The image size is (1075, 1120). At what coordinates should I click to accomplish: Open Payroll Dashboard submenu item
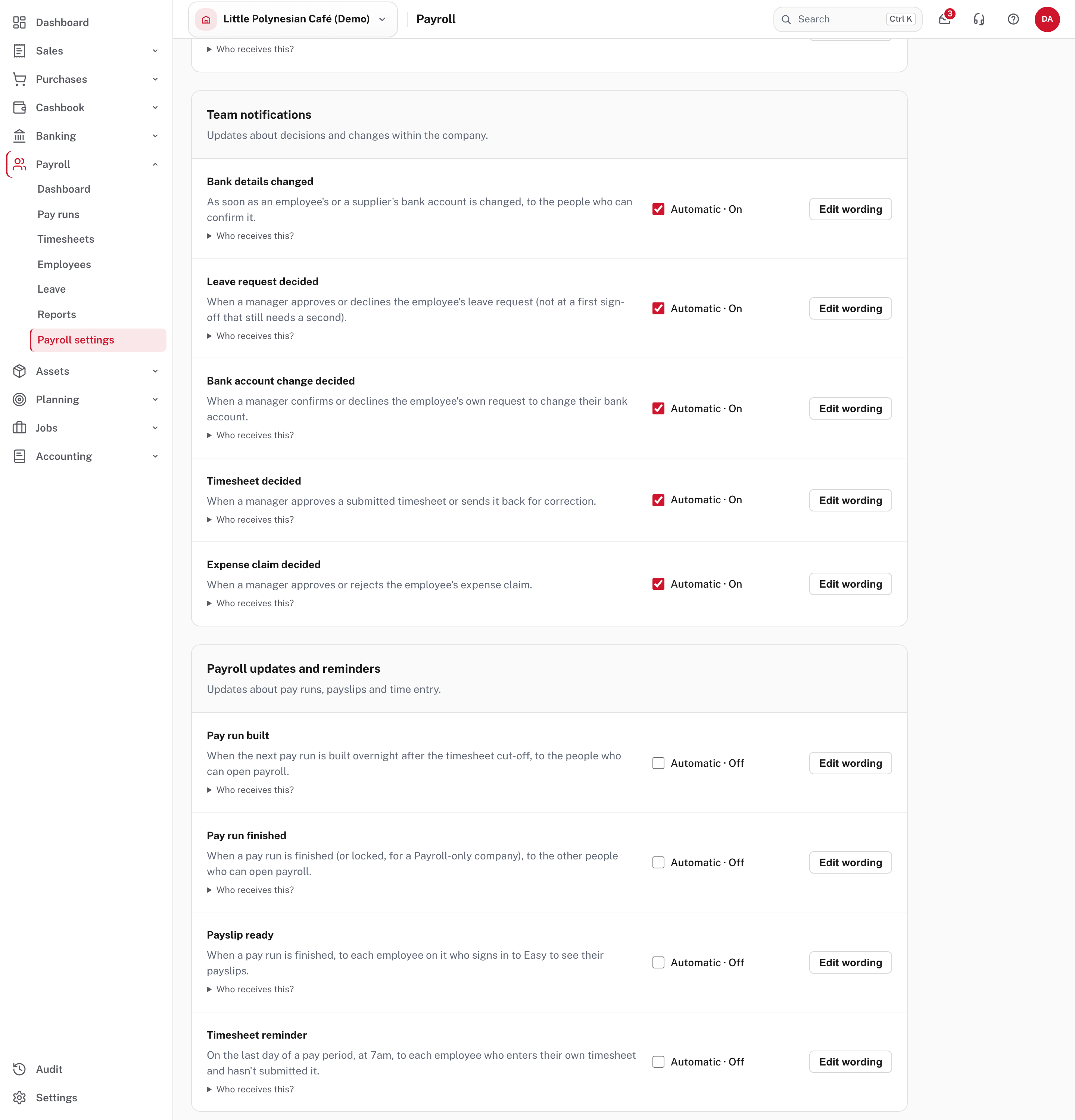(64, 189)
